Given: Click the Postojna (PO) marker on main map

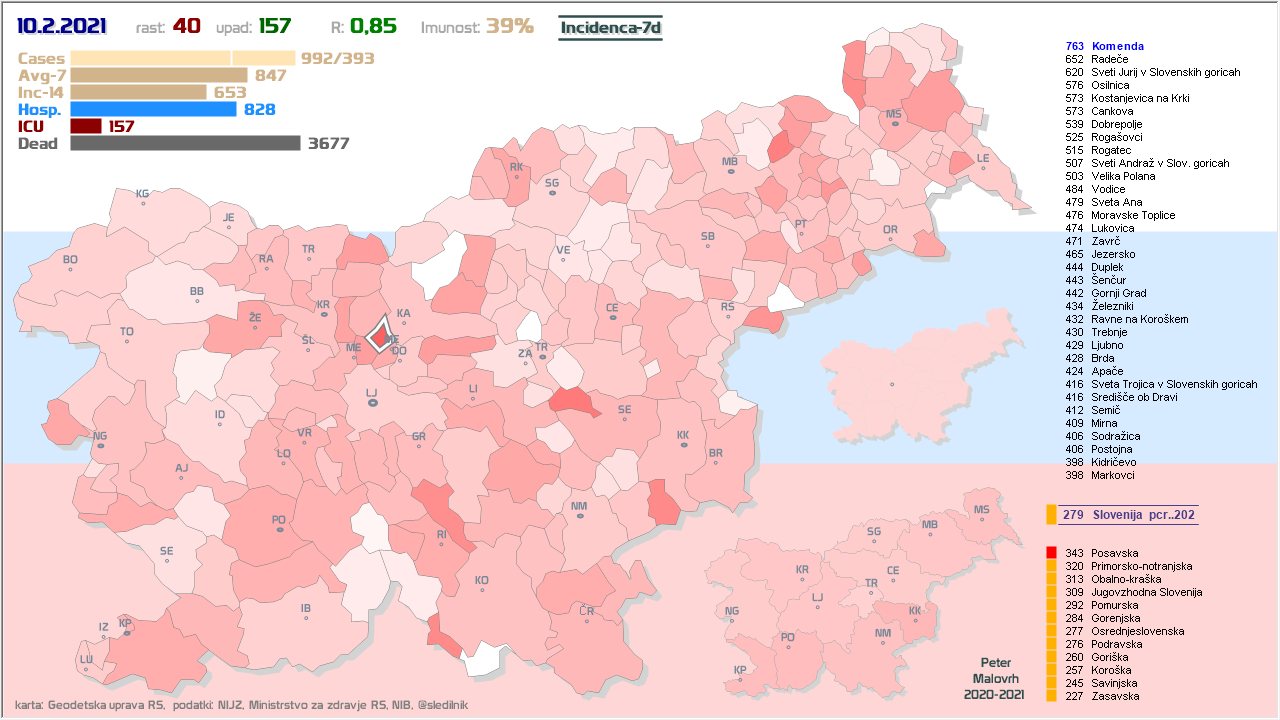Looking at the screenshot, I should click(x=279, y=530).
